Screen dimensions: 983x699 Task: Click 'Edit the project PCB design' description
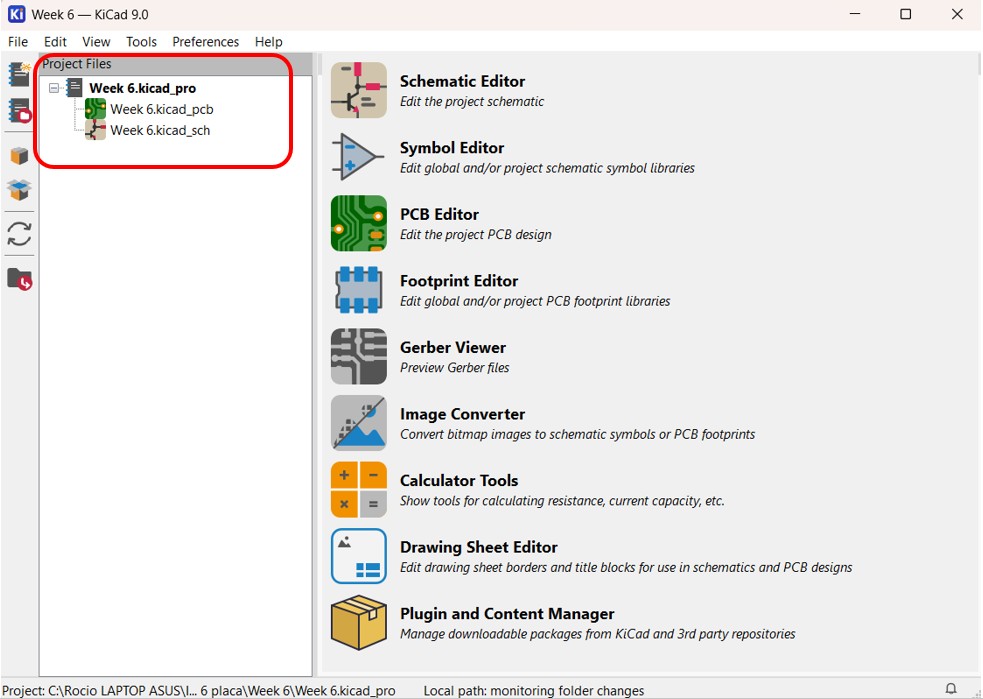[476, 234]
